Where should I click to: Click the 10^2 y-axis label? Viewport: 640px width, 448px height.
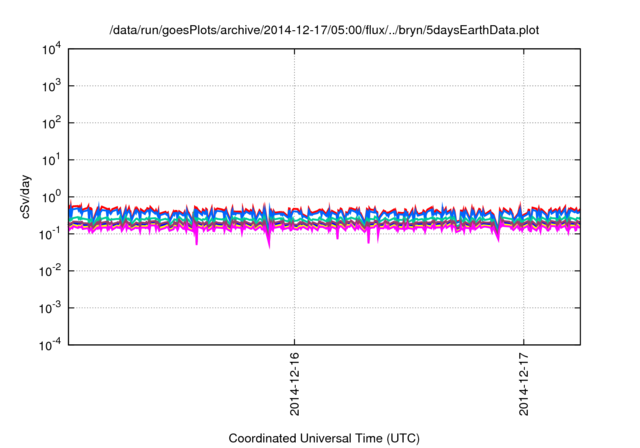coord(52,124)
